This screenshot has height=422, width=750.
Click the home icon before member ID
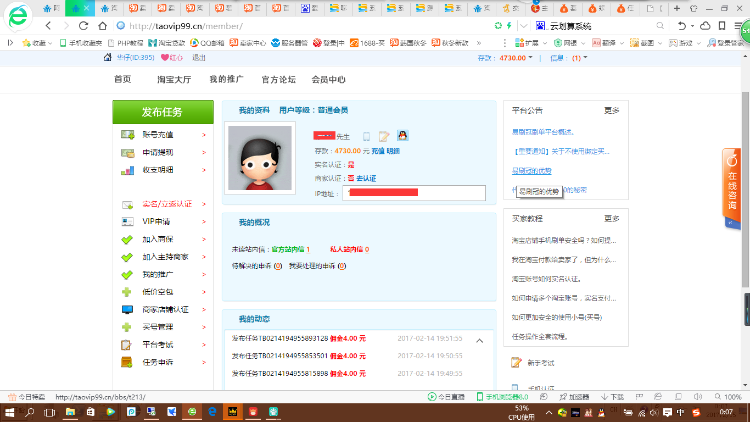pos(108,57)
